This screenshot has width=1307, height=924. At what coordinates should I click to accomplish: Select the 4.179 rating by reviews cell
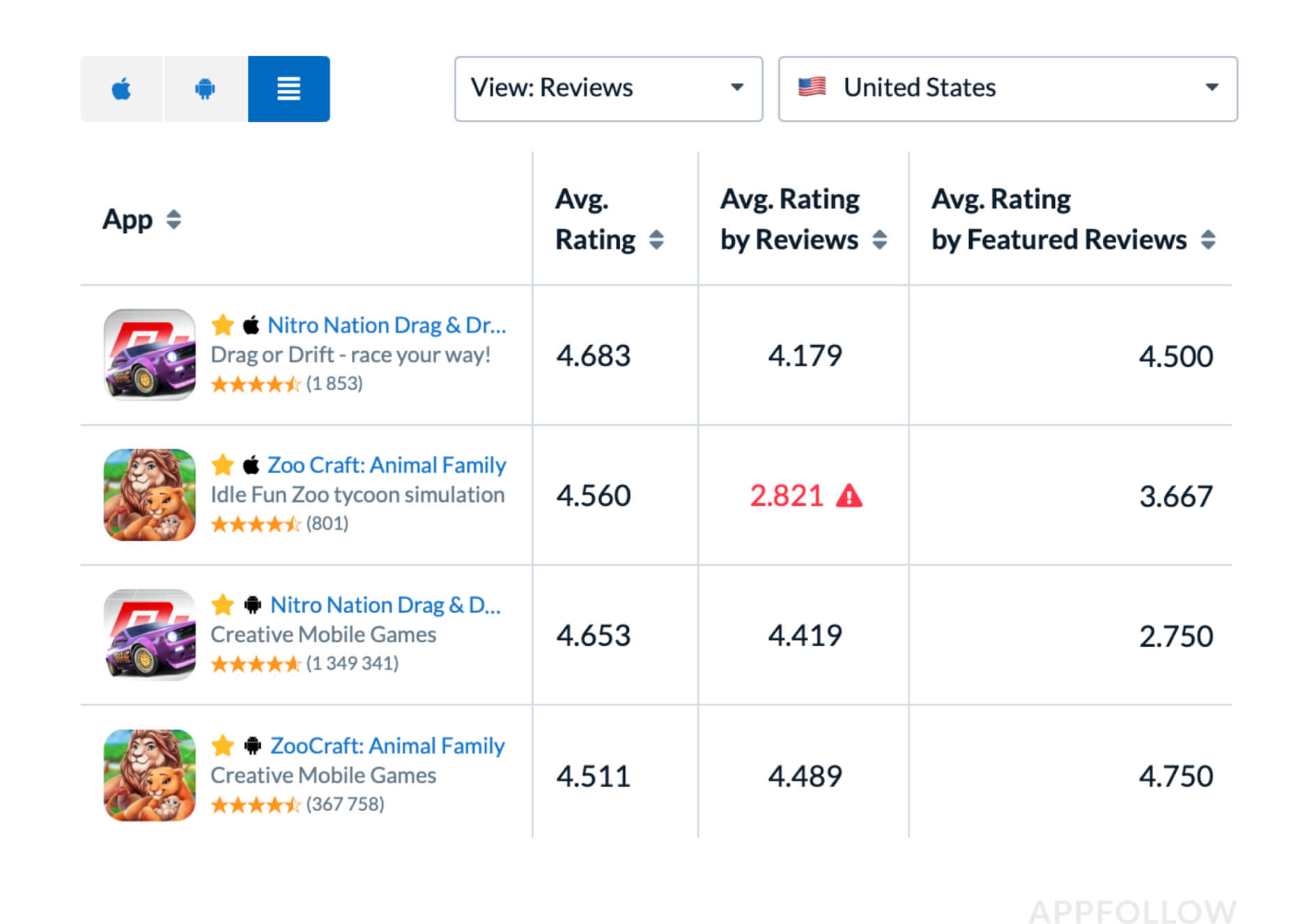point(805,356)
